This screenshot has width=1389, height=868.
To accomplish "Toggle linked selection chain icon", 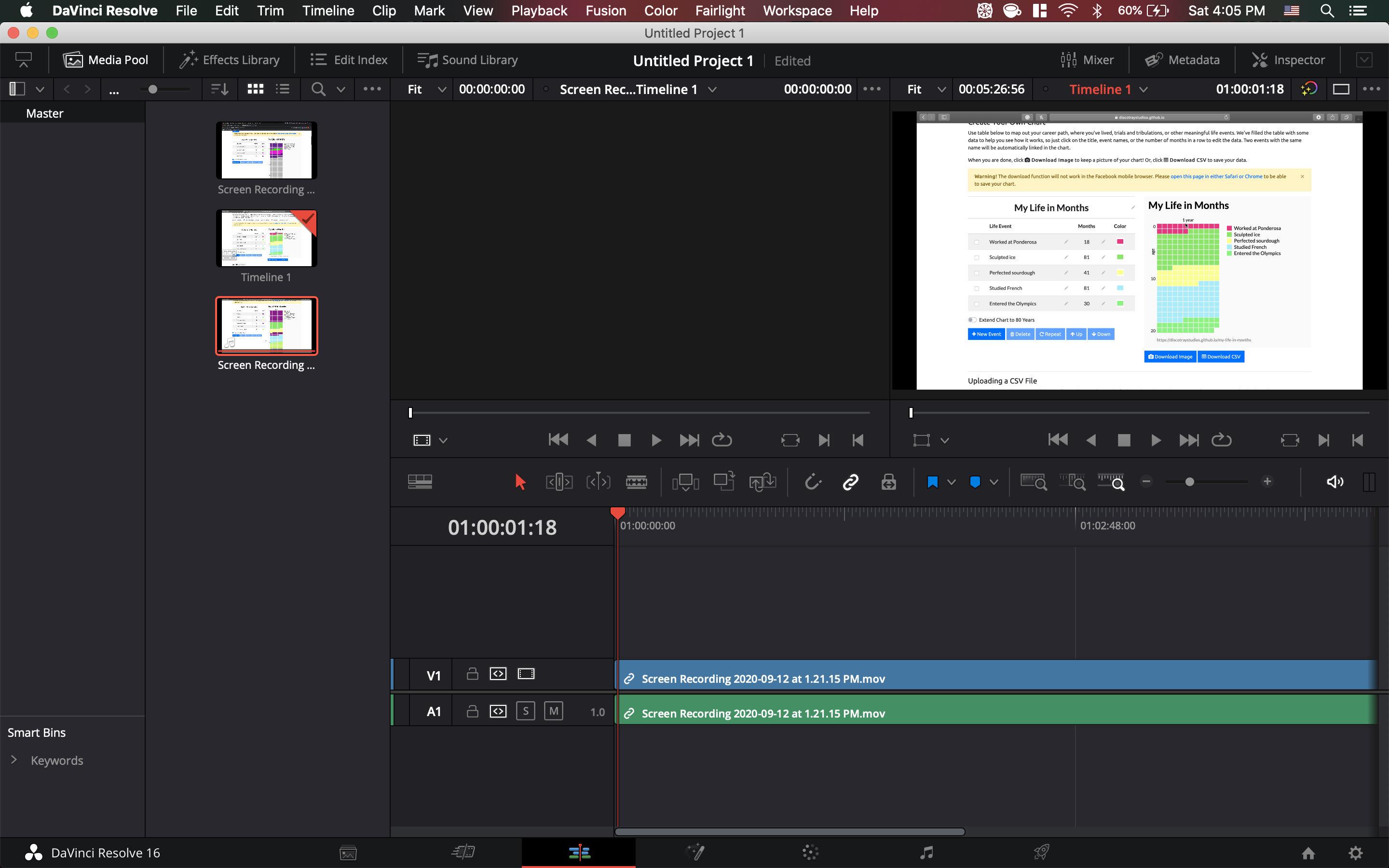I will 850,482.
